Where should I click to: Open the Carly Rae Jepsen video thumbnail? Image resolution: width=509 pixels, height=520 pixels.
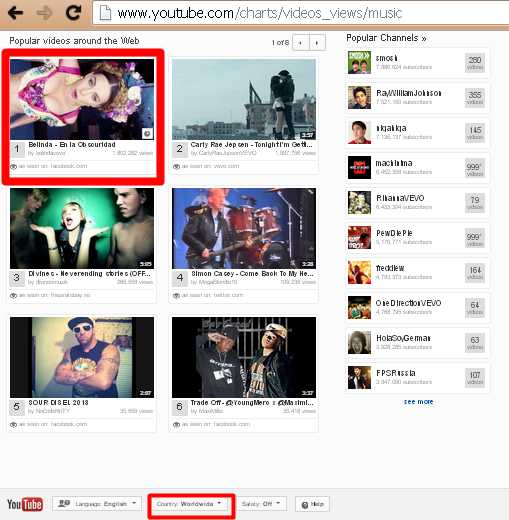(x=244, y=99)
